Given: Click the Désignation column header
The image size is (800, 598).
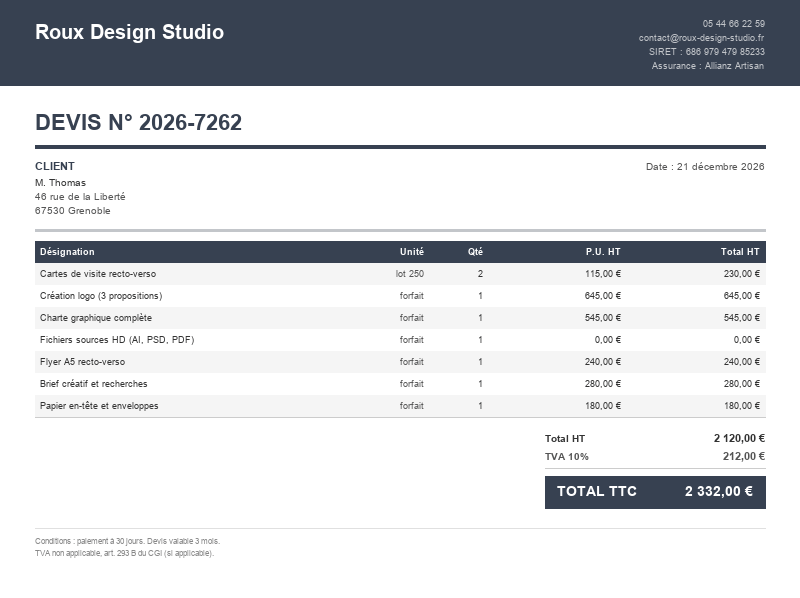Looking at the screenshot, I should (67, 252).
